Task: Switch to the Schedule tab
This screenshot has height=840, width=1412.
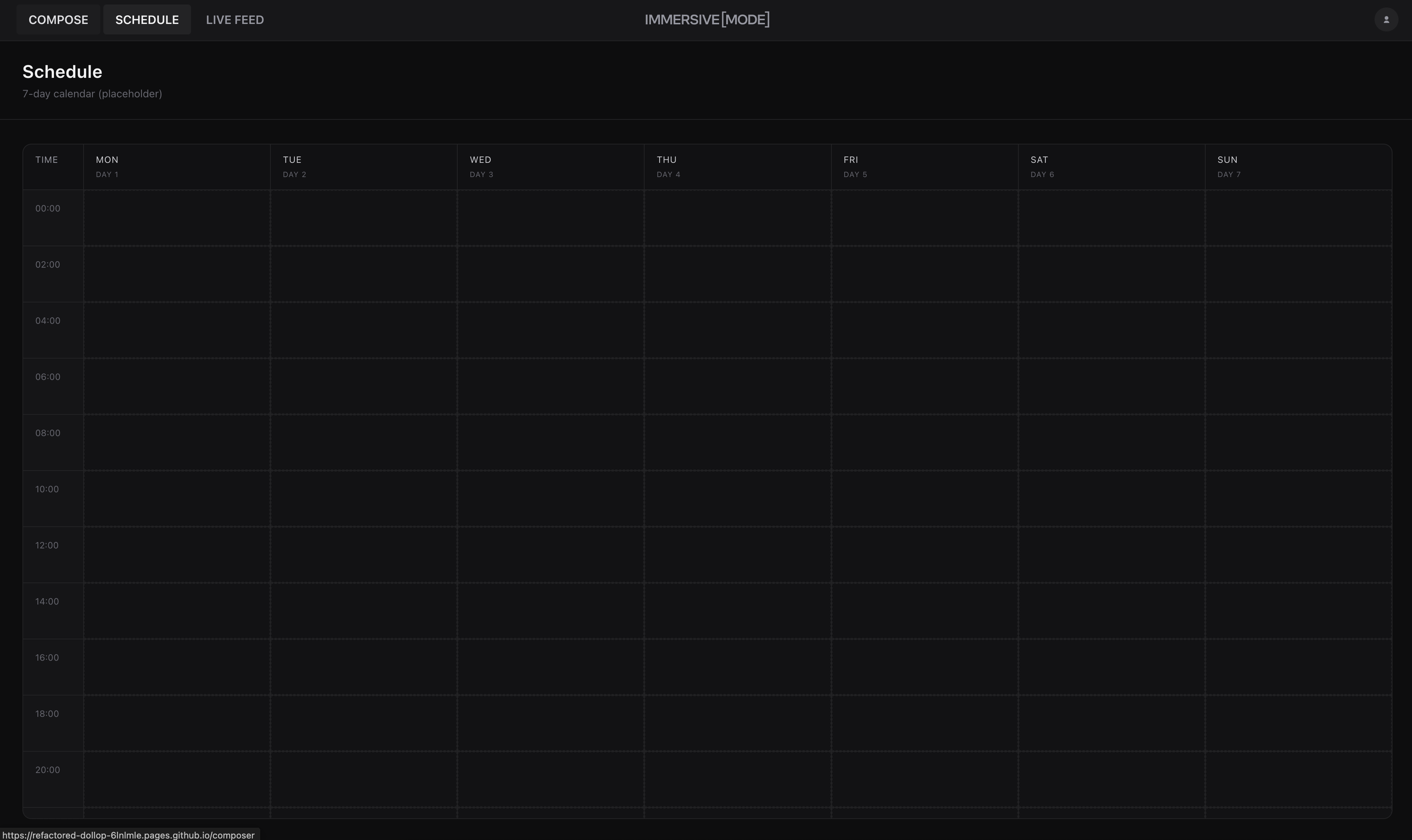Action: tap(147, 20)
